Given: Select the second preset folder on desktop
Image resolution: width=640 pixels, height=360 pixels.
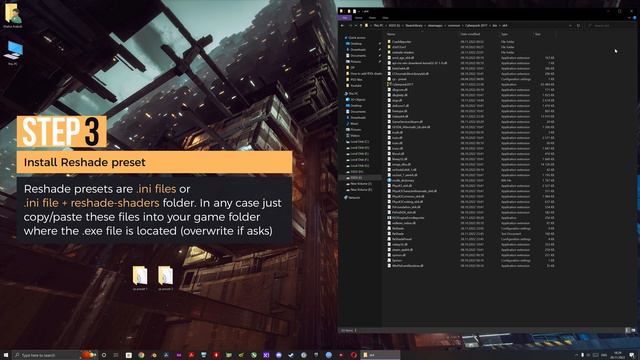Looking at the screenshot, I should (165, 278).
